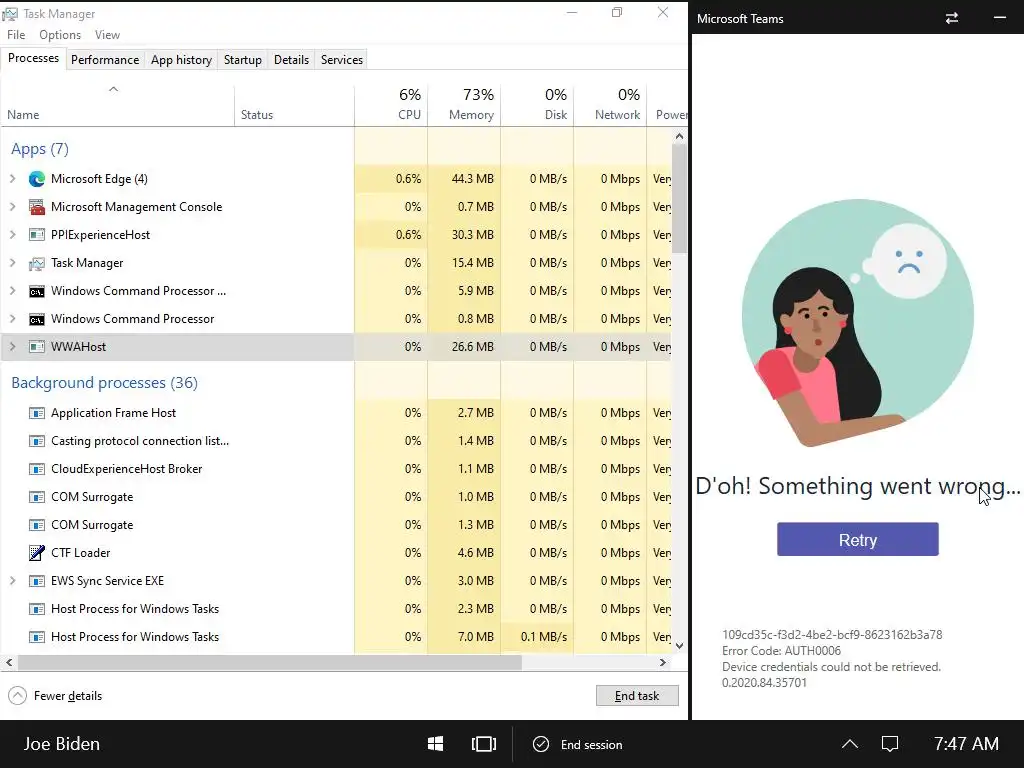Sort by the Status column header

(x=295, y=104)
